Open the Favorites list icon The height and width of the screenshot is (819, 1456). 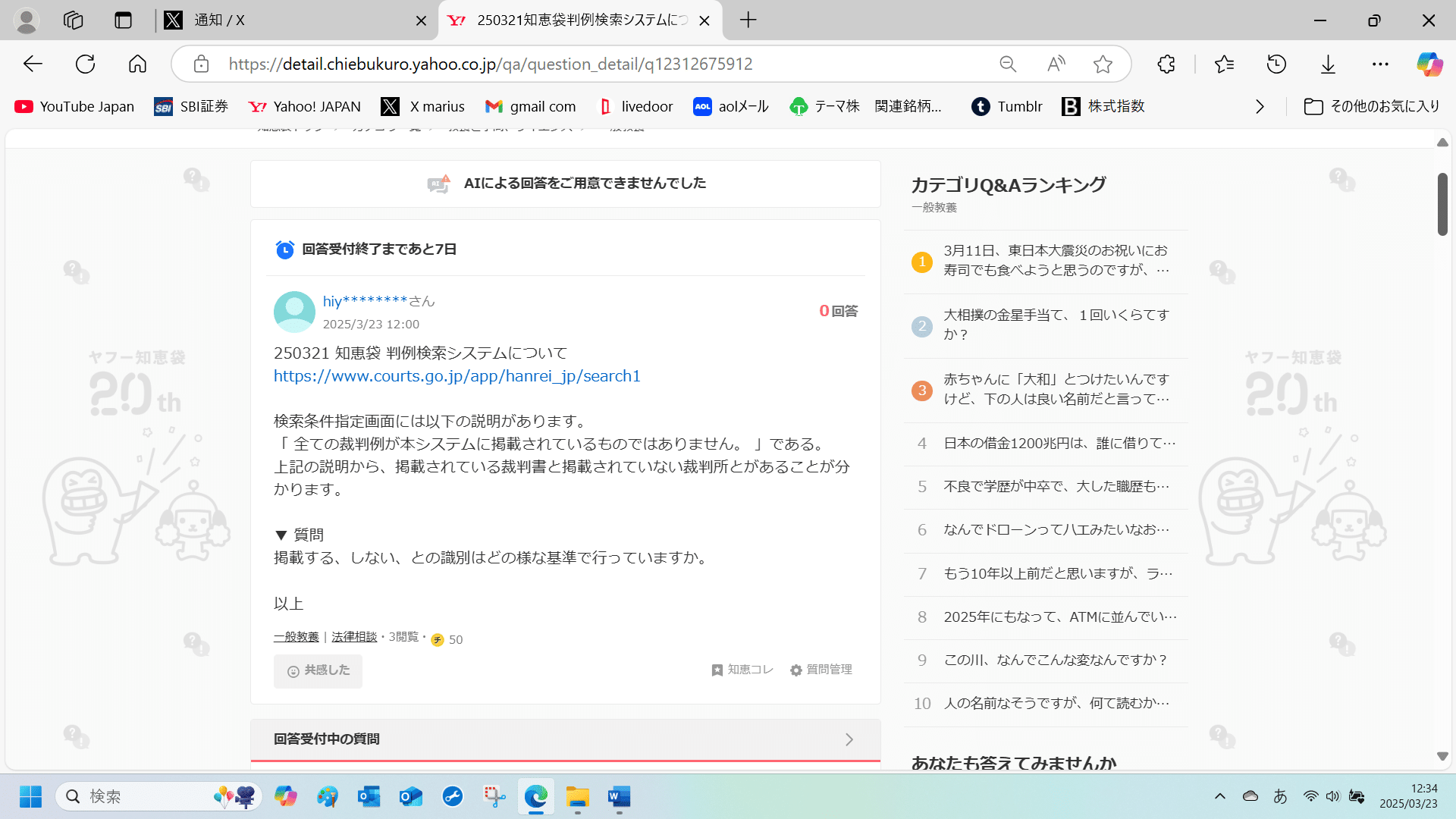coord(1223,64)
